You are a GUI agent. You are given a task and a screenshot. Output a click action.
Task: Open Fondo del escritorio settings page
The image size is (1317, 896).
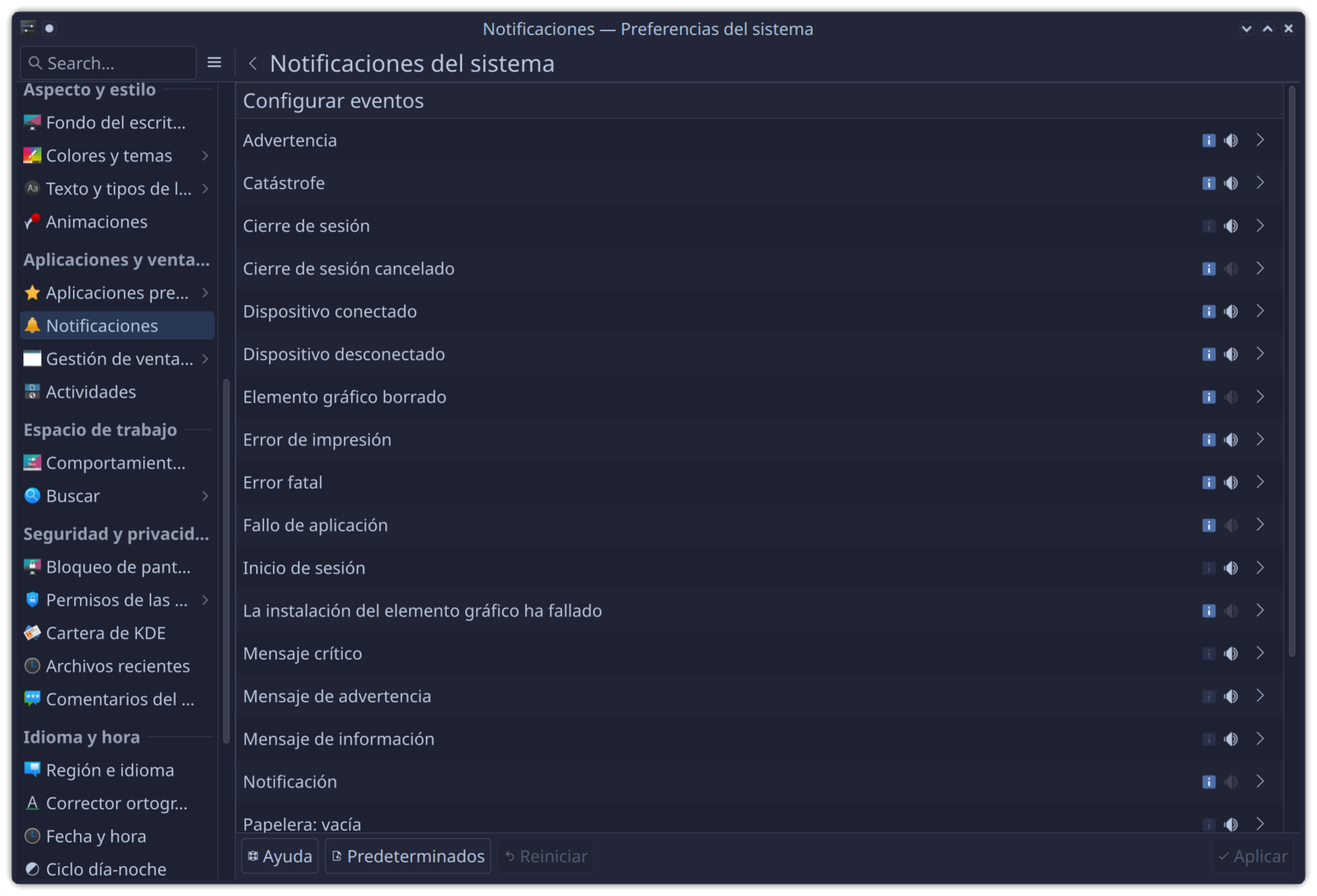(116, 123)
